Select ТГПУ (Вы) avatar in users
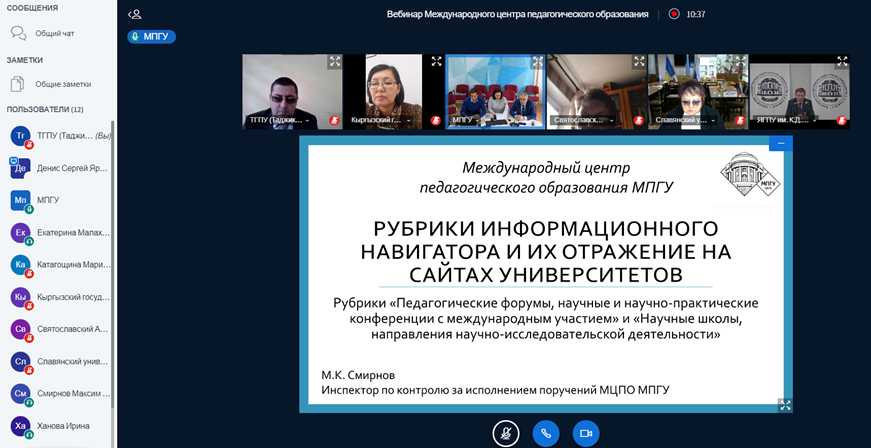The image size is (871, 448). [x=21, y=136]
